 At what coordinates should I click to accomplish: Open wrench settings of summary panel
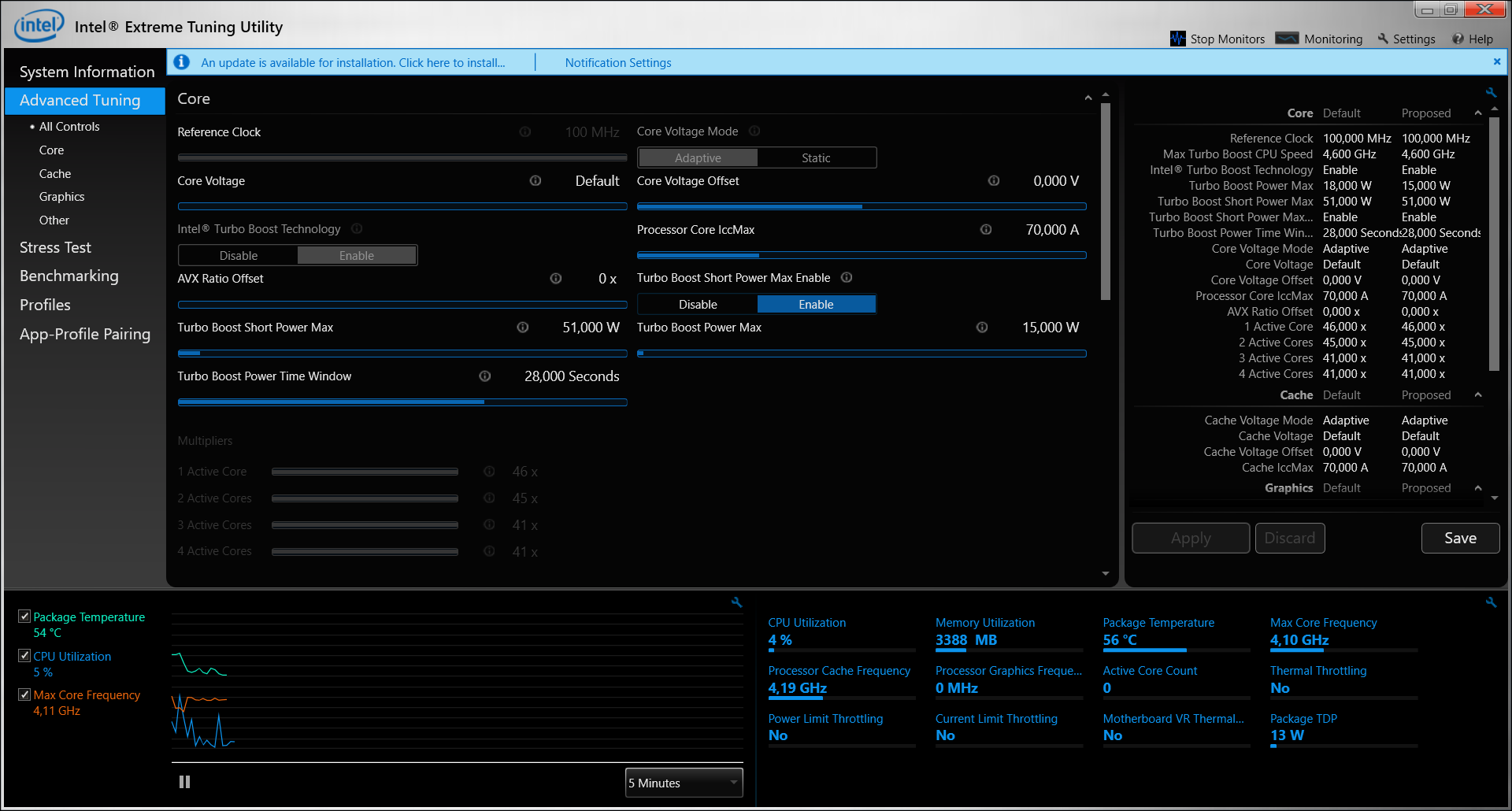click(x=1491, y=92)
